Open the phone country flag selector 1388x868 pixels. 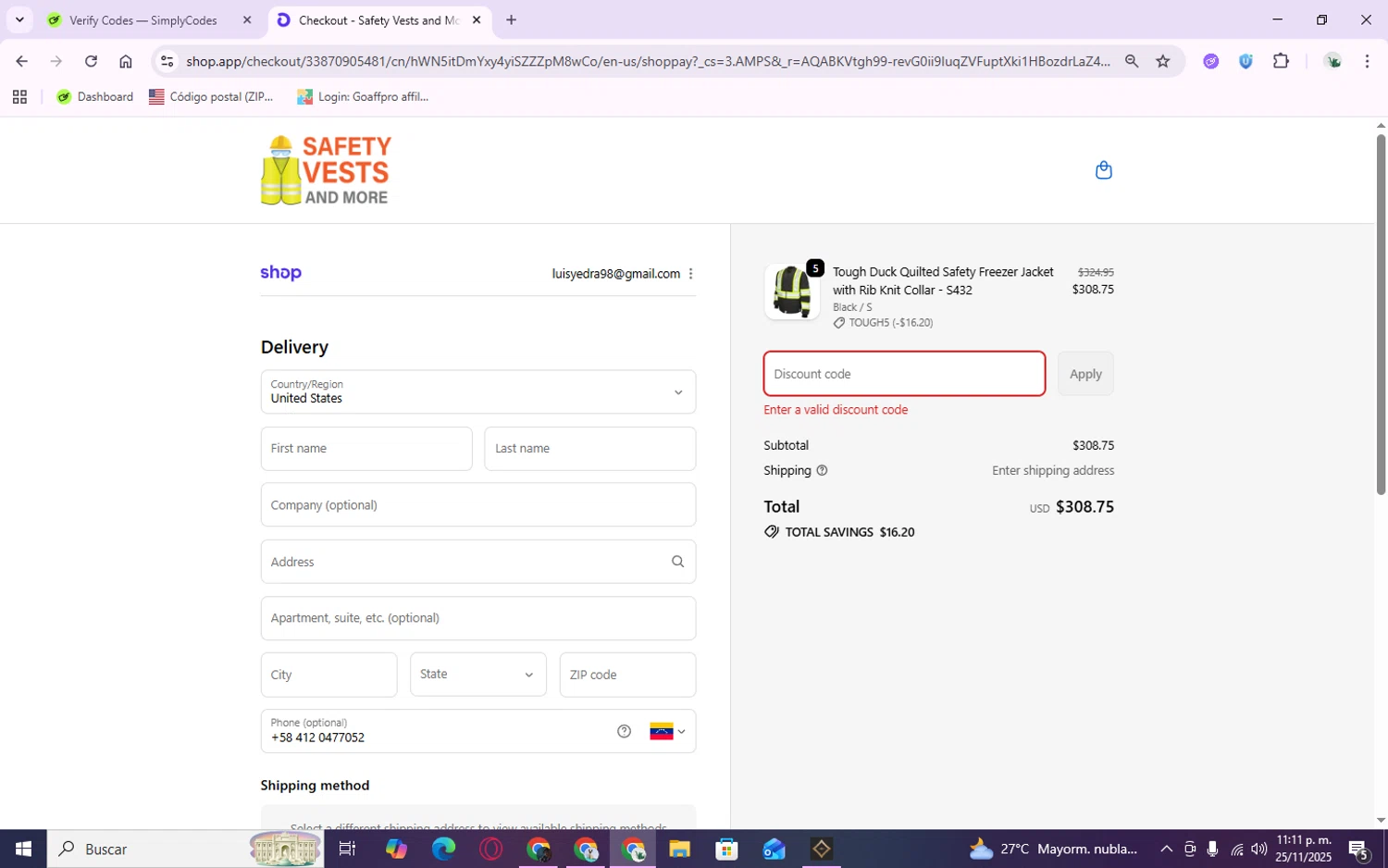pos(667,731)
